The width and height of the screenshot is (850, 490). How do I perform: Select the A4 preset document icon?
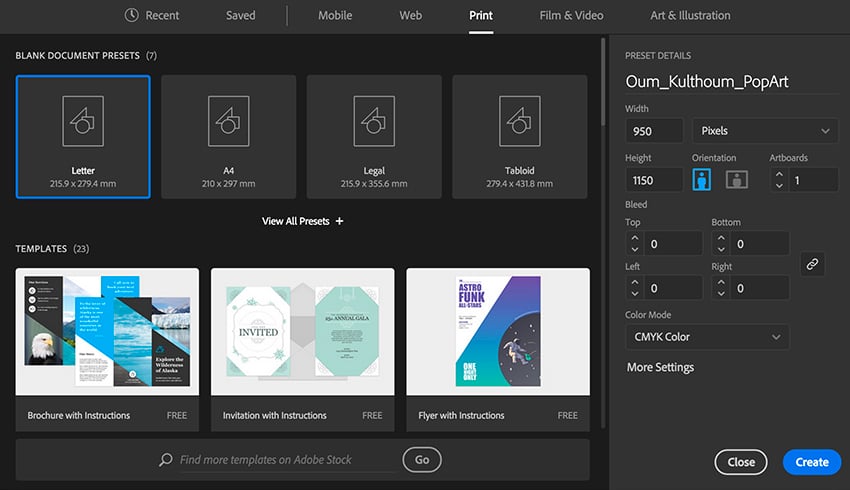[229, 121]
